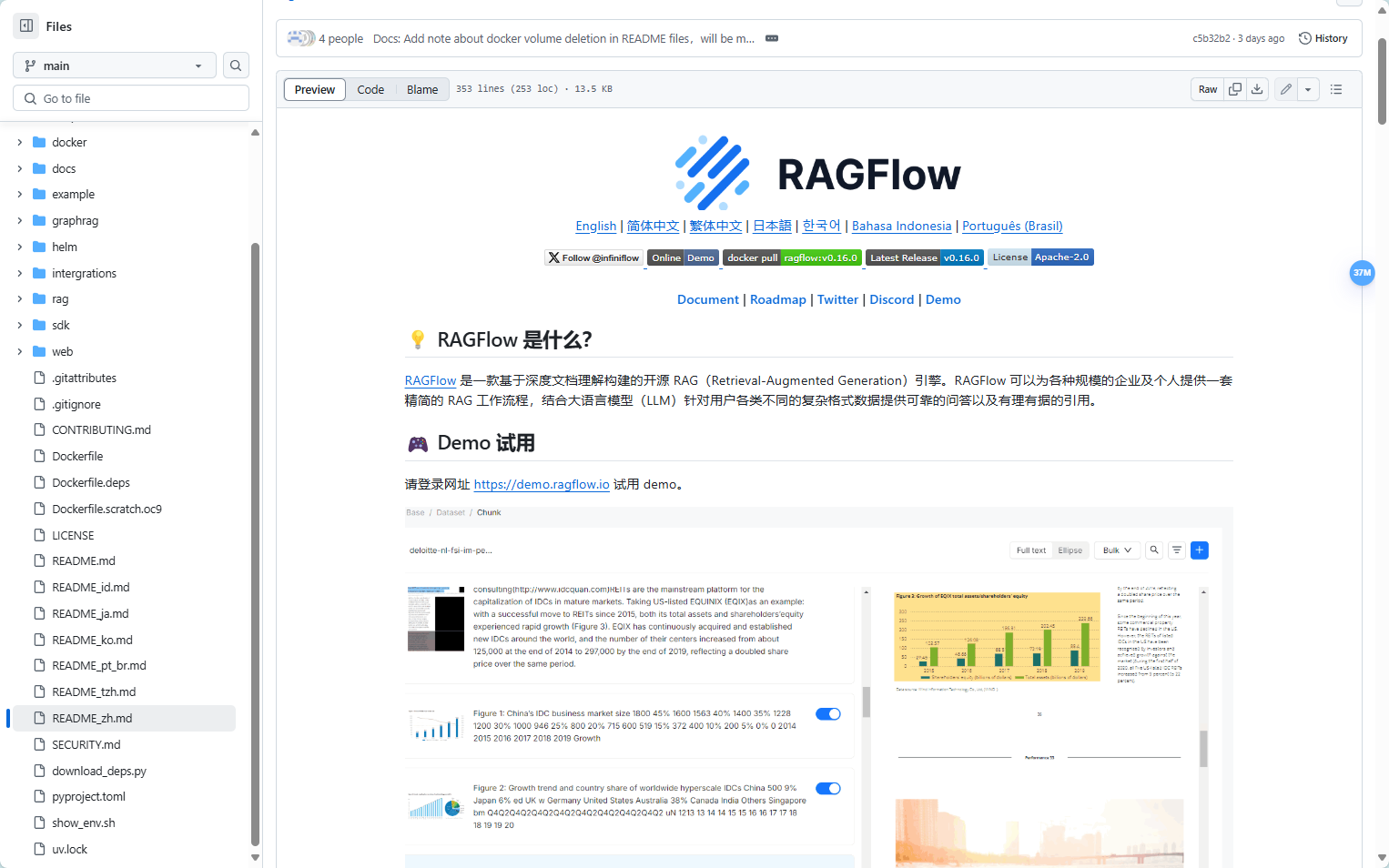Open the outline list icon
Image resolution: width=1389 pixels, height=868 pixels.
point(1336,89)
